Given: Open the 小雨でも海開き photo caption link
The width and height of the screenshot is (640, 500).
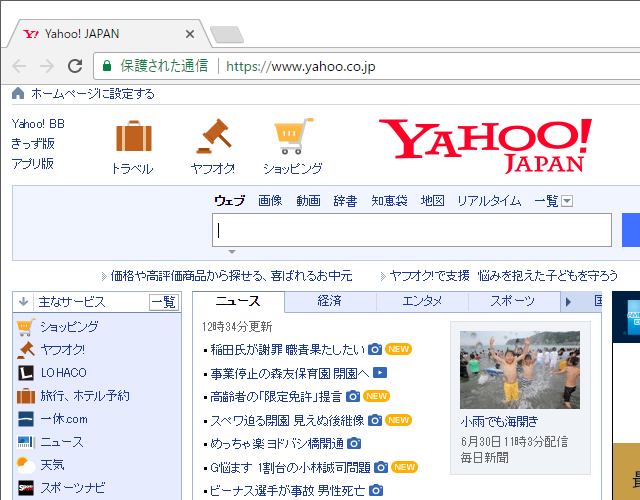Looking at the screenshot, I should click(x=499, y=421).
